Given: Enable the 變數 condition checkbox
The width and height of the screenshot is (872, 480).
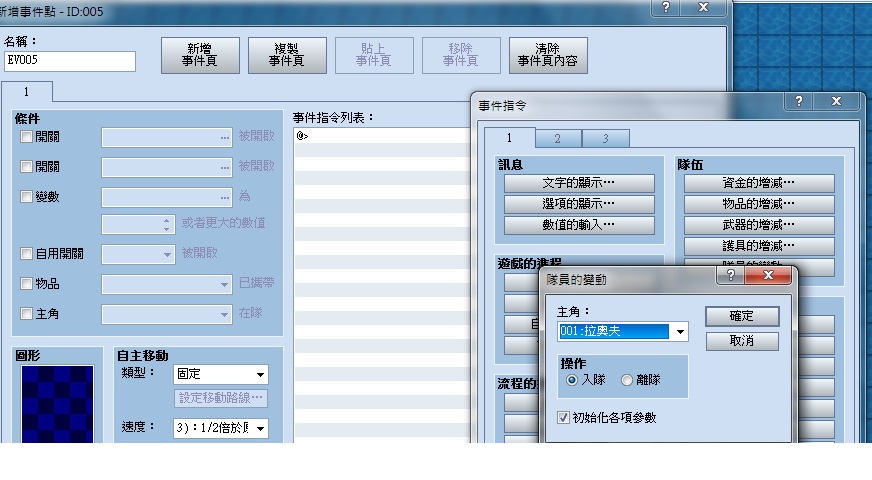Looking at the screenshot, I should (x=26, y=196).
